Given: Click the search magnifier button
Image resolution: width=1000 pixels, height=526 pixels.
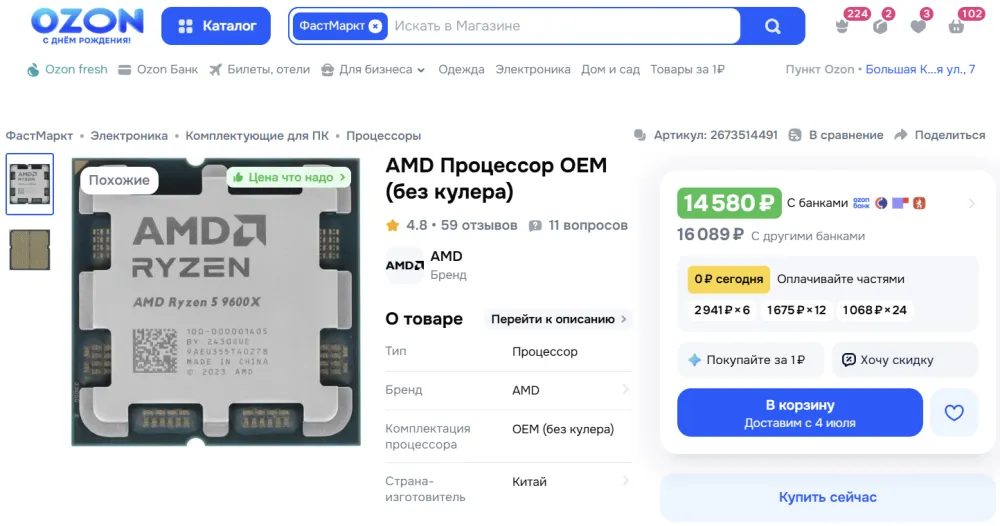Looking at the screenshot, I should [x=772, y=26].
